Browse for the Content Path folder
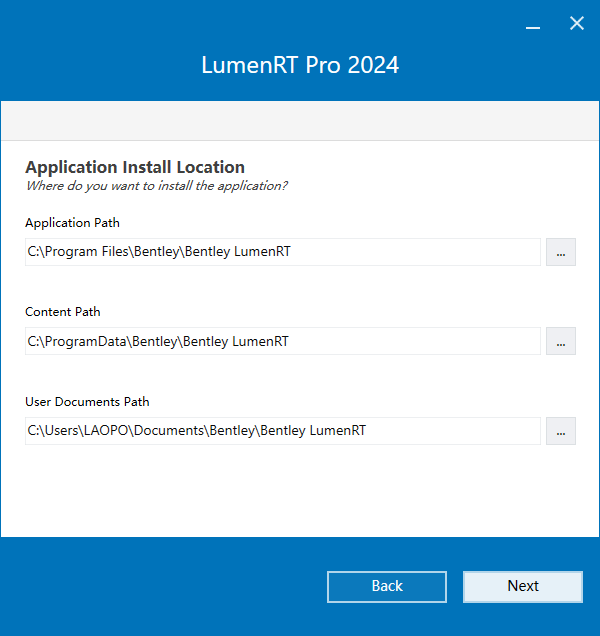This screenshot has width=600, height=636. [561, 341]
